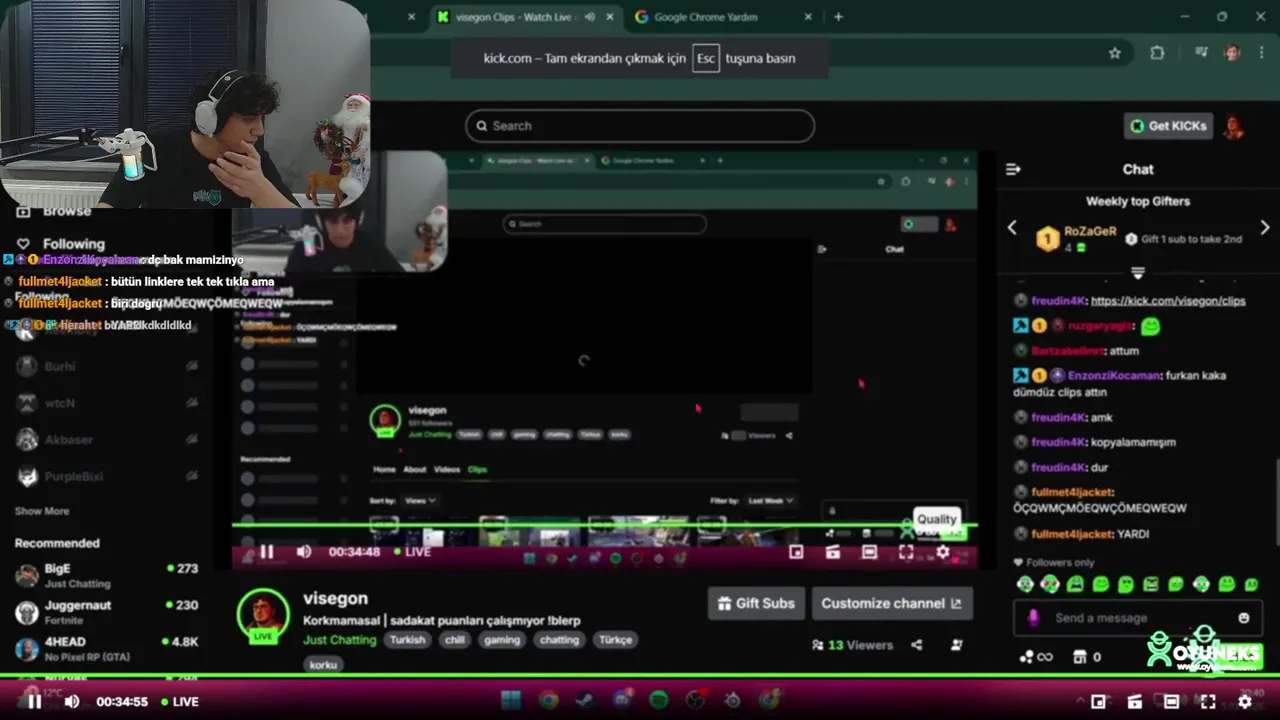The height and width of the screenshot is (720, 1280).
Task: Share the channel via share icon
Action: (x=917, y=645)
